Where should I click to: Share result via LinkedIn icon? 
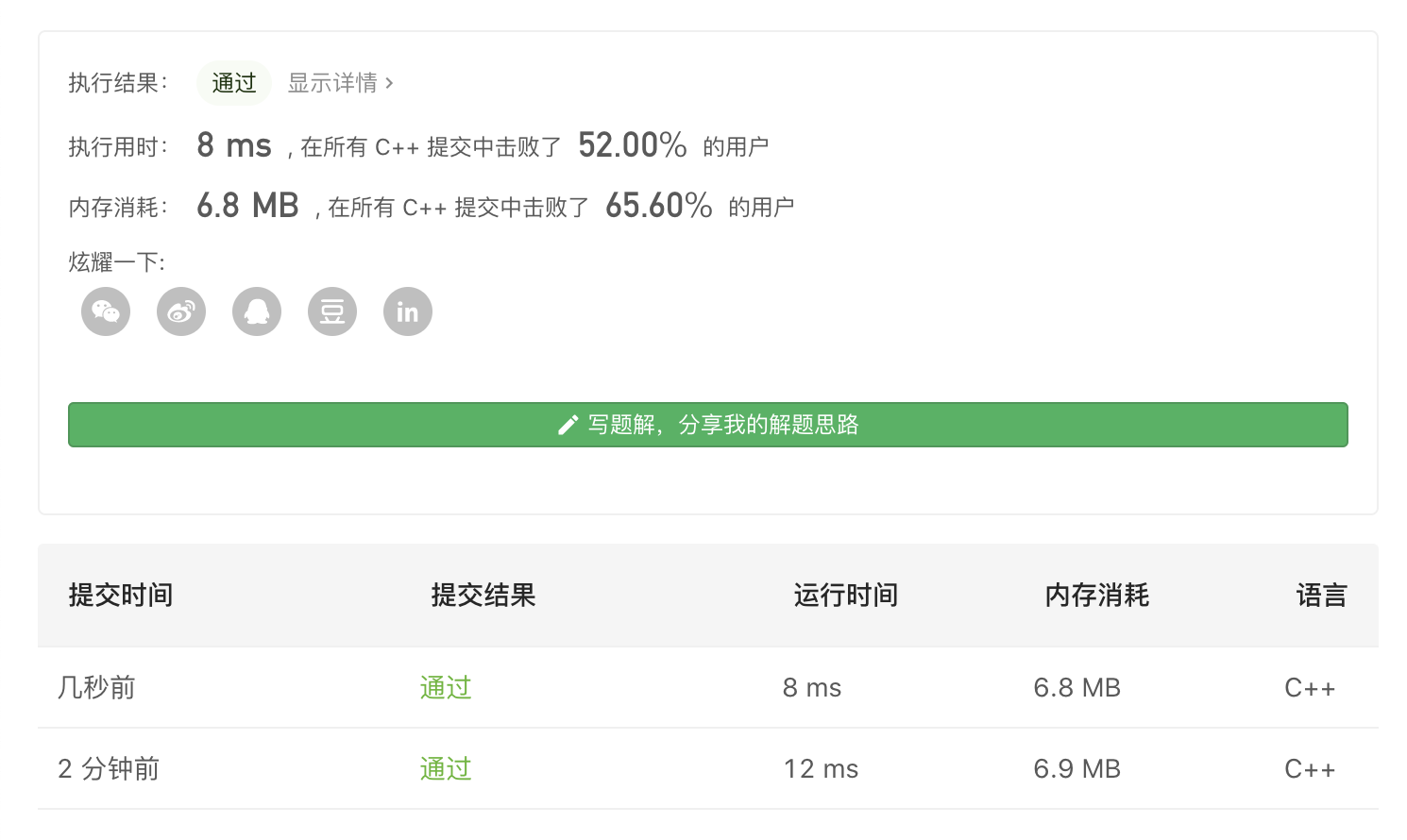pyautogui.click(x=408, y=311)
